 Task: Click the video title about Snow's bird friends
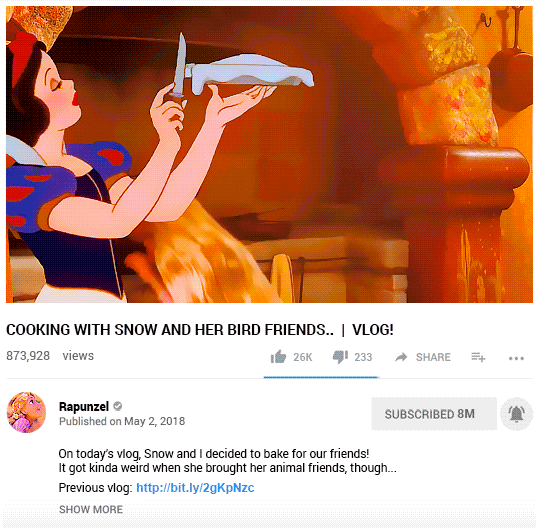[x=200, y=330]
